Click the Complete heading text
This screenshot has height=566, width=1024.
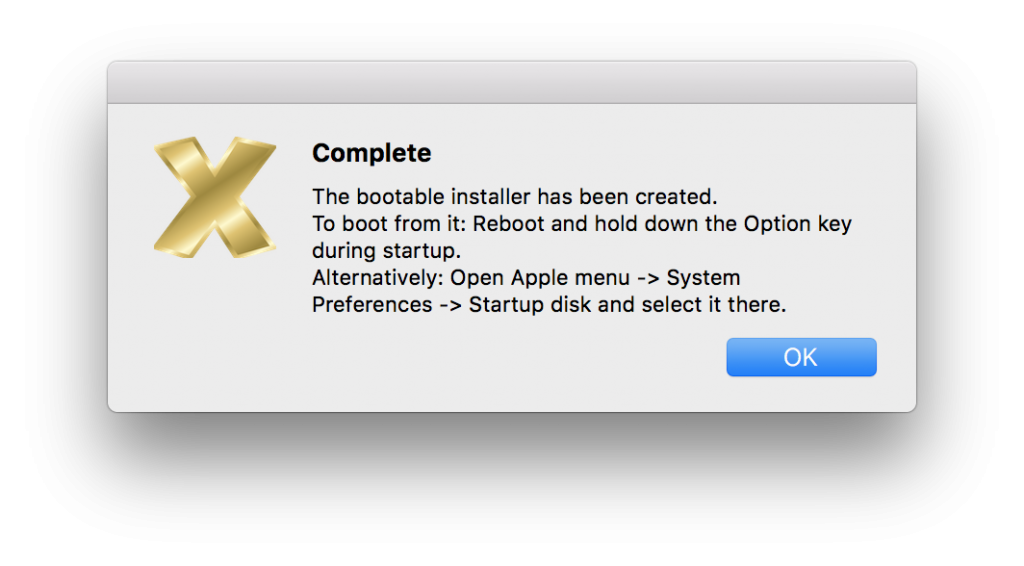tap(372, 153)
